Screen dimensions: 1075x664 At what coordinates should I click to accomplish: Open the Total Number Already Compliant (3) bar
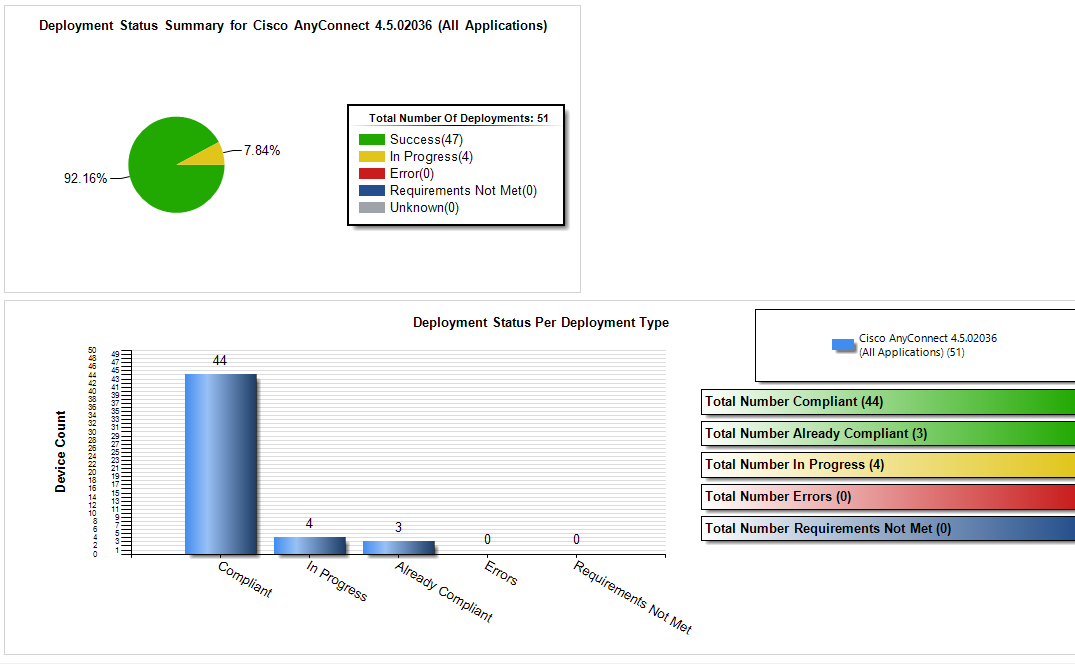click(889, 433)
